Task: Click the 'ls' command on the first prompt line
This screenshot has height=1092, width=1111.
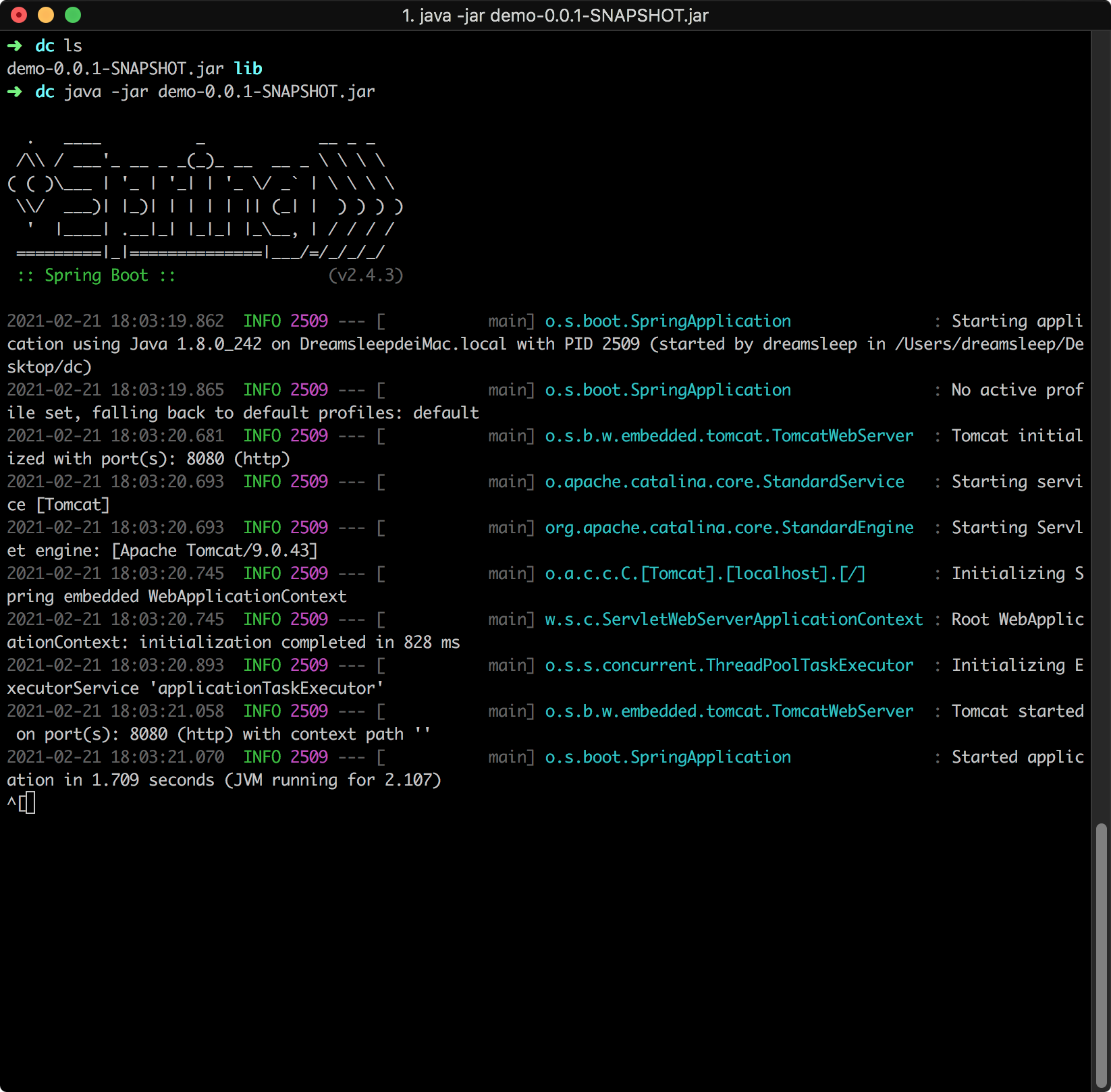Action: pyautogui.click(x=73, y=46)
